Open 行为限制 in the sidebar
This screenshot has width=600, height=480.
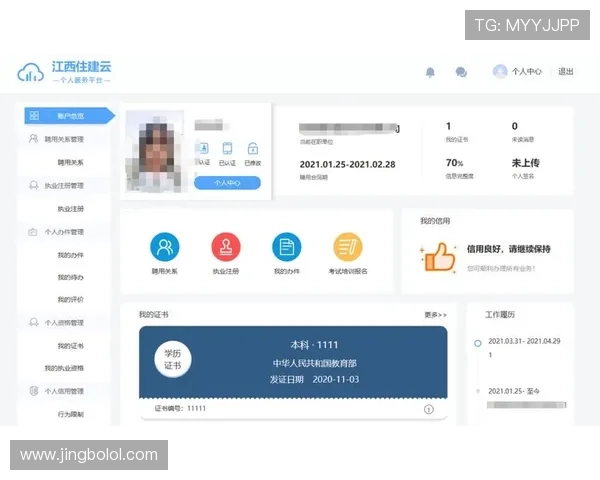tap(70, 414)
